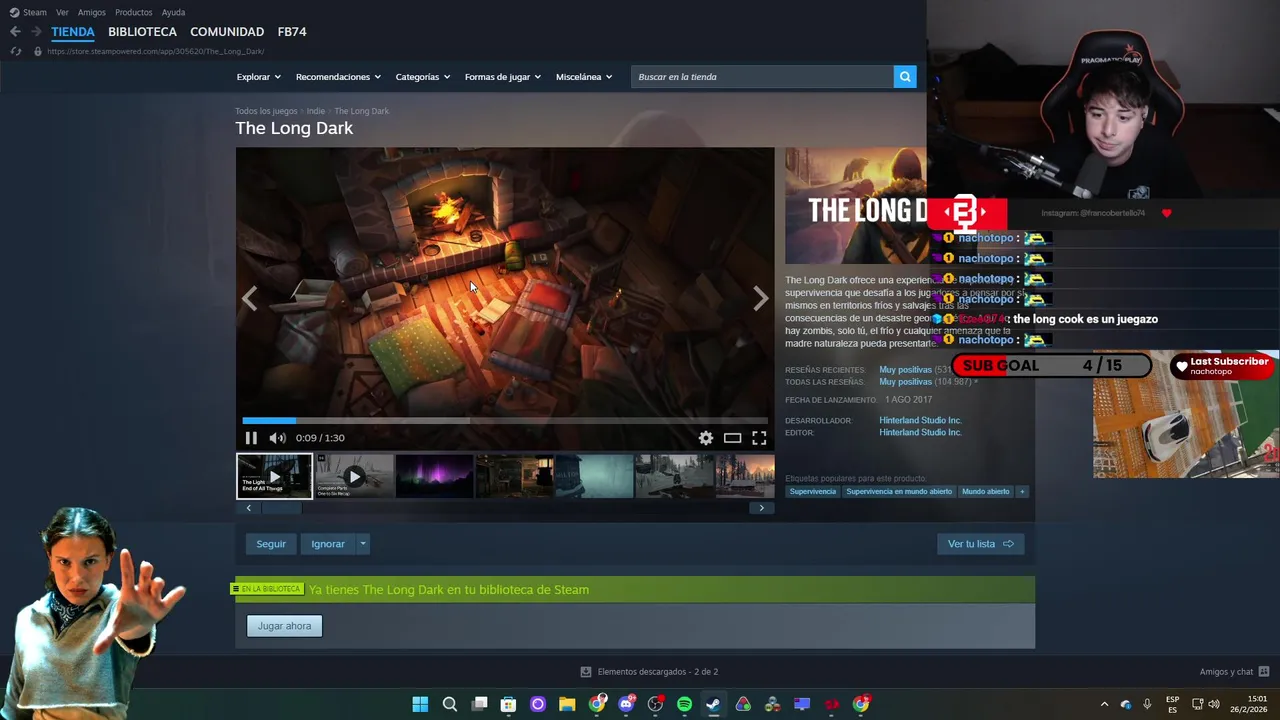Open taskbar search magnifier
Viewport: 1280px width, 720px height.
point(450,704)
